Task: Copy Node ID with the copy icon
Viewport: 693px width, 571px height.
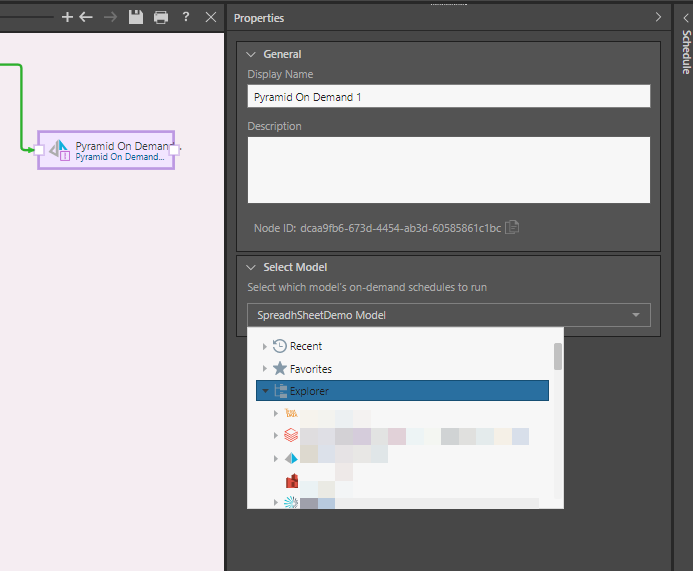Action: [512, 228]
